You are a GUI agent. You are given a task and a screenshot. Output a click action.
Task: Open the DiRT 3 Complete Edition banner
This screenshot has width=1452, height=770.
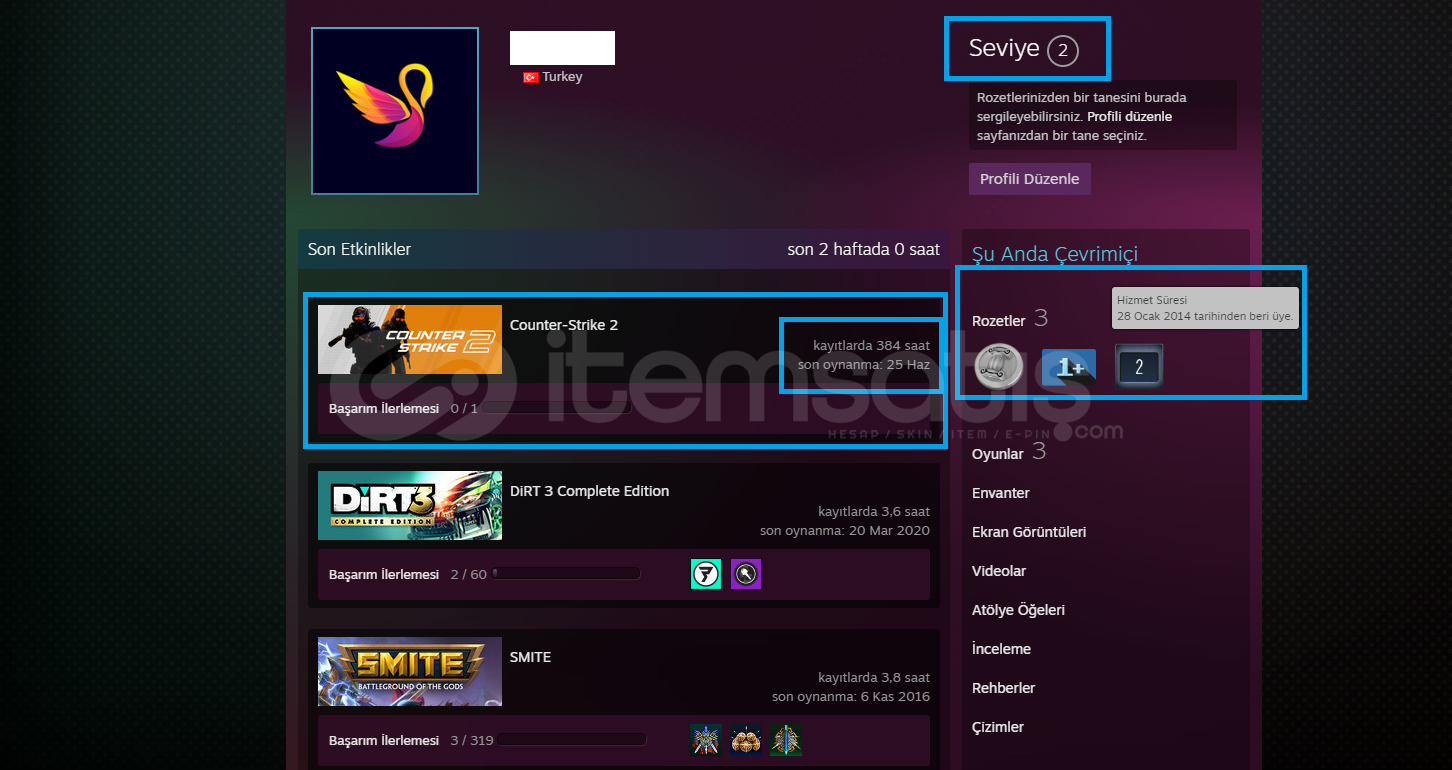(410, 506)
